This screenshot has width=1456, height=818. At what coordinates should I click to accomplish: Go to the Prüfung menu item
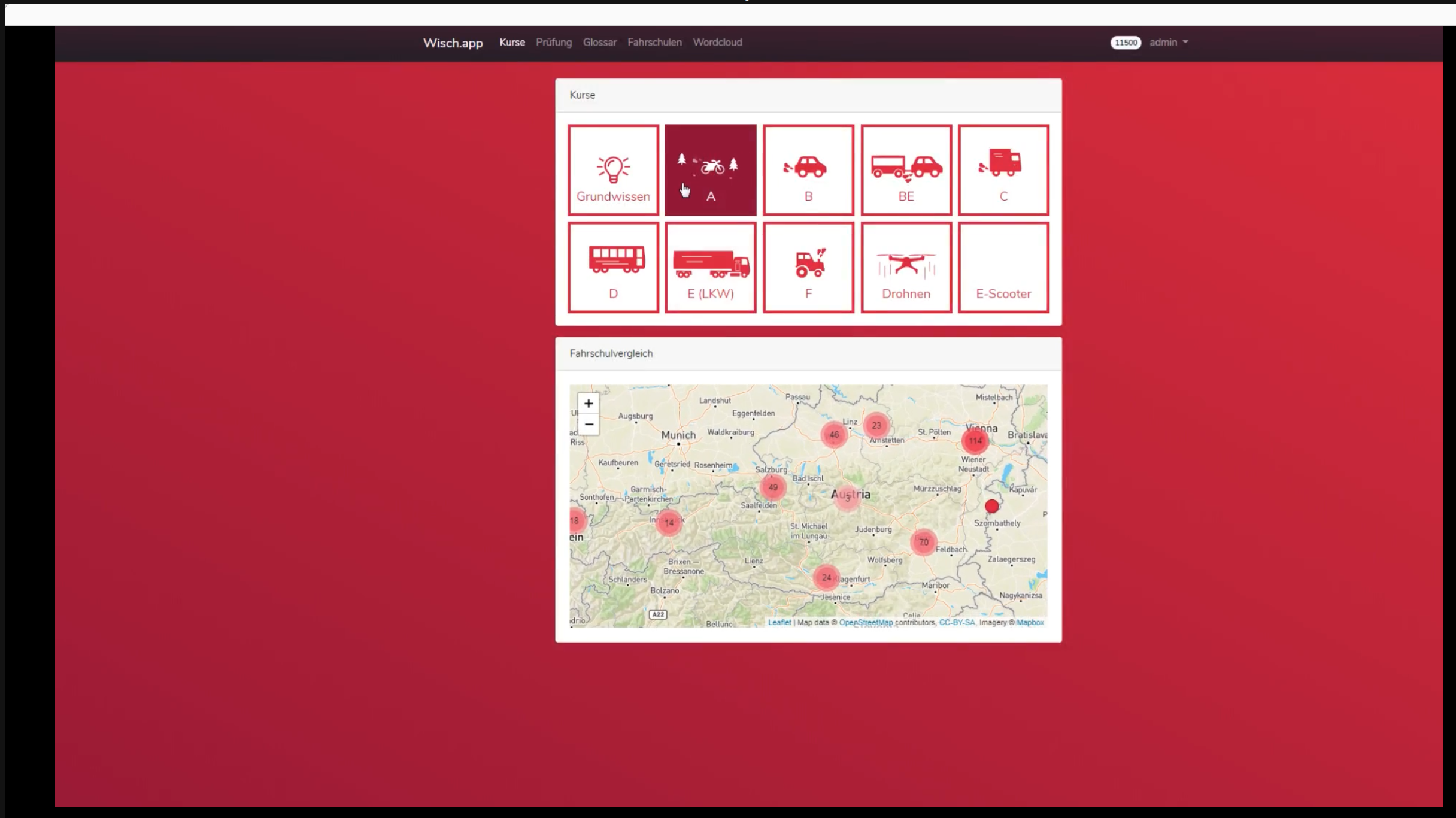553,43
